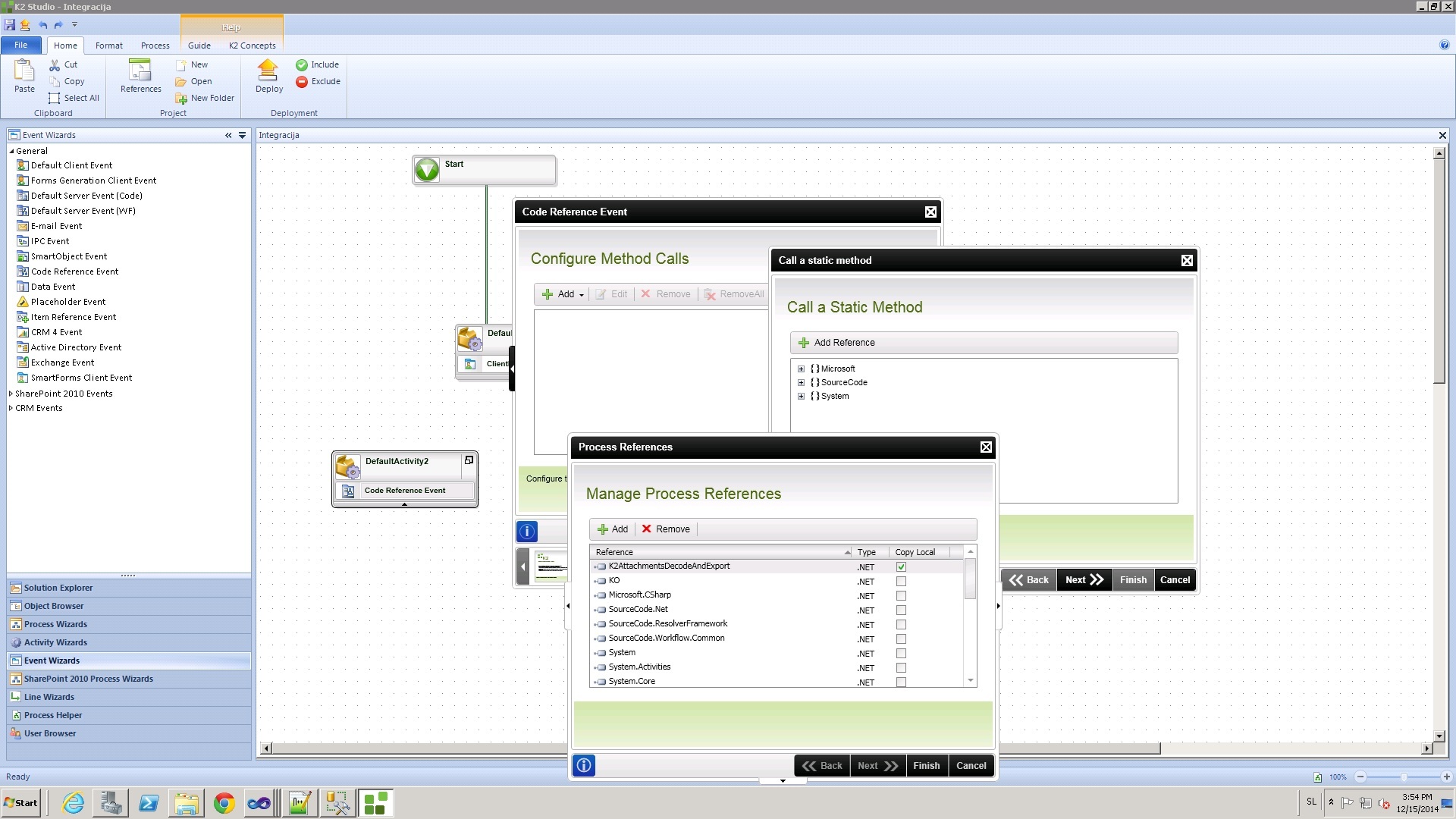This screenshot has height=819, width=1456.
Task: Open Event Wizards panel options dropdown
Action: coord(243,135)
